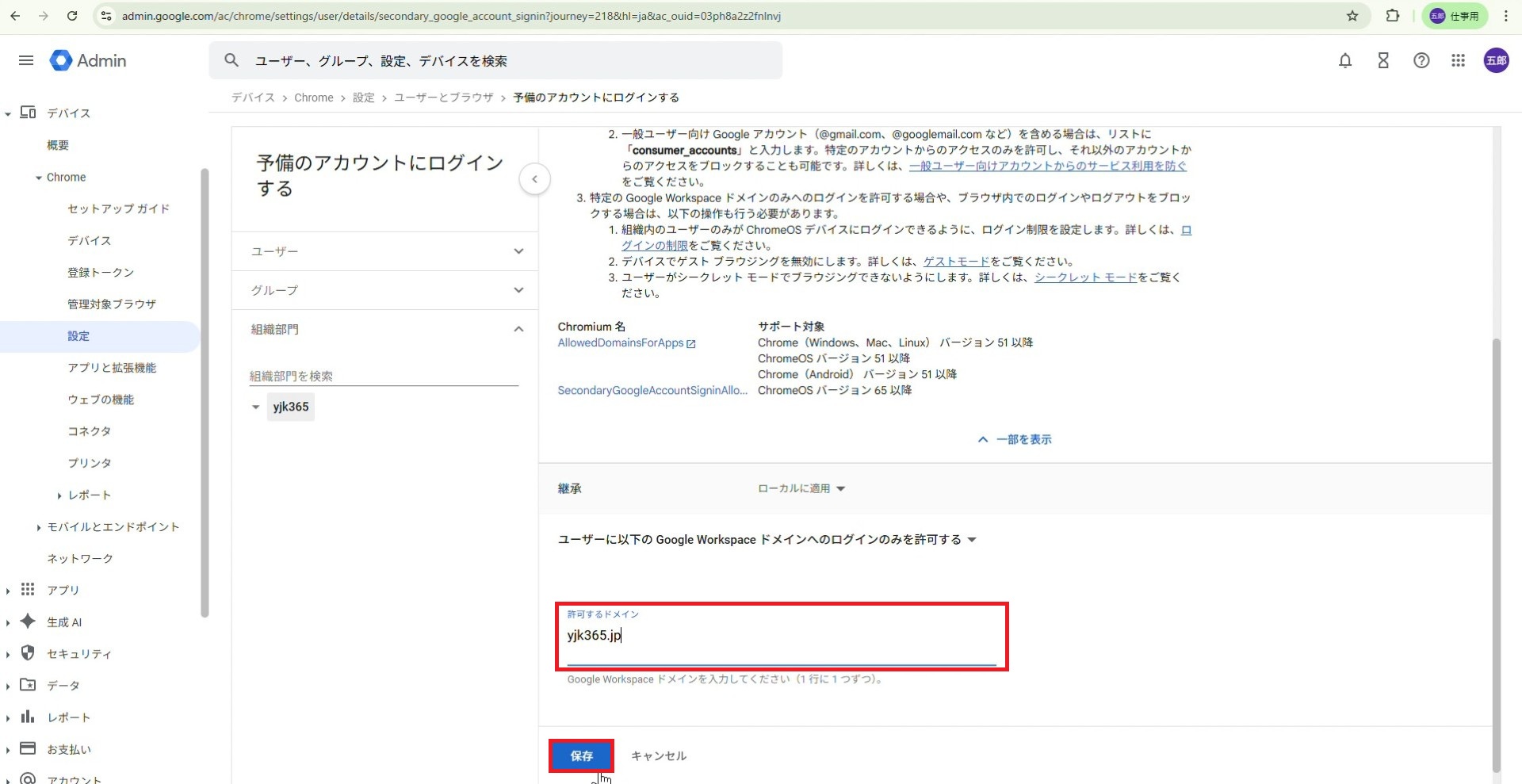Open the ローカルに適用 inheritance dropdown
1522x784 pixels.
(x=801, y=488)
